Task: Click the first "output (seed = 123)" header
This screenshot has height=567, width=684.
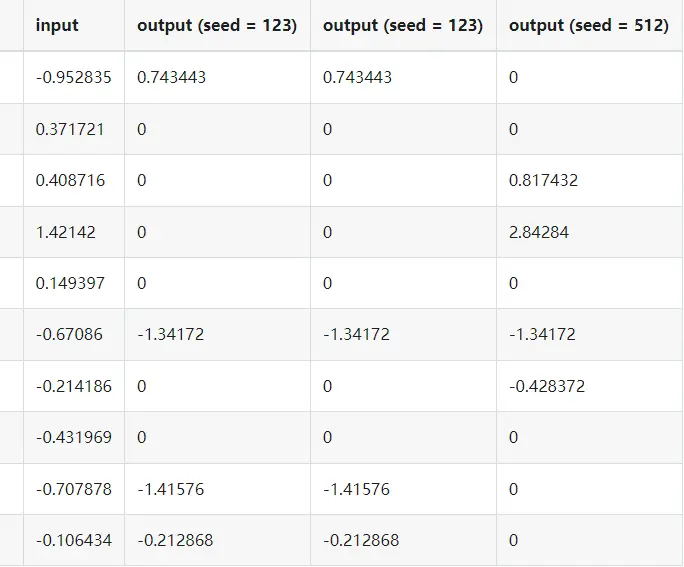Action: tap(217, 26)
